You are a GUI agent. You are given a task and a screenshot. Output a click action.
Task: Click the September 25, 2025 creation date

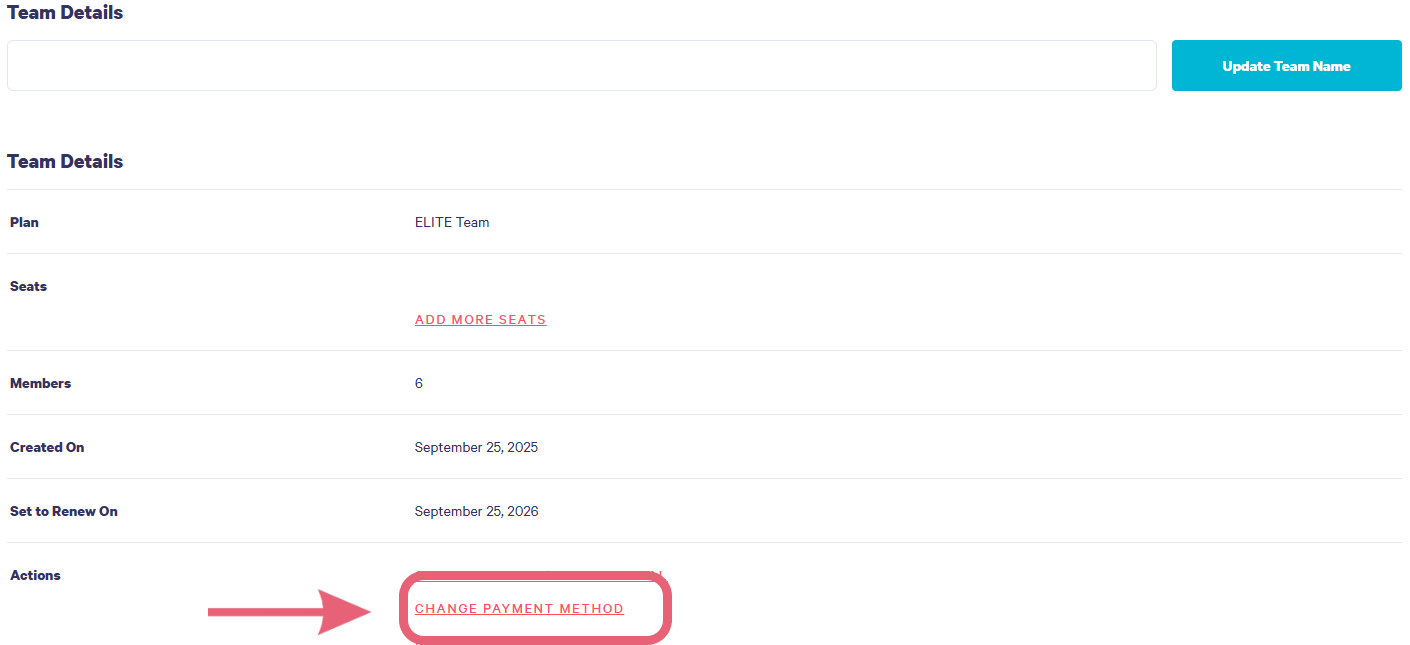click(476, 447)
